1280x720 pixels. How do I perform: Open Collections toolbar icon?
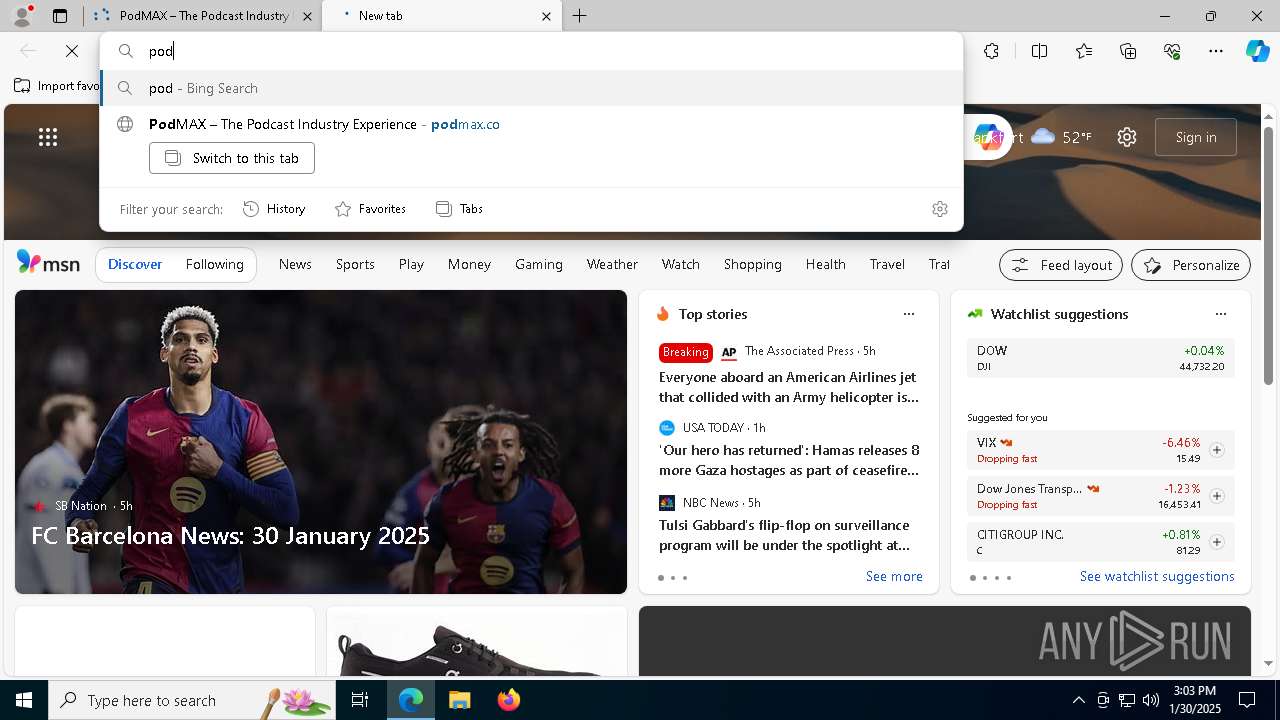1128,51
